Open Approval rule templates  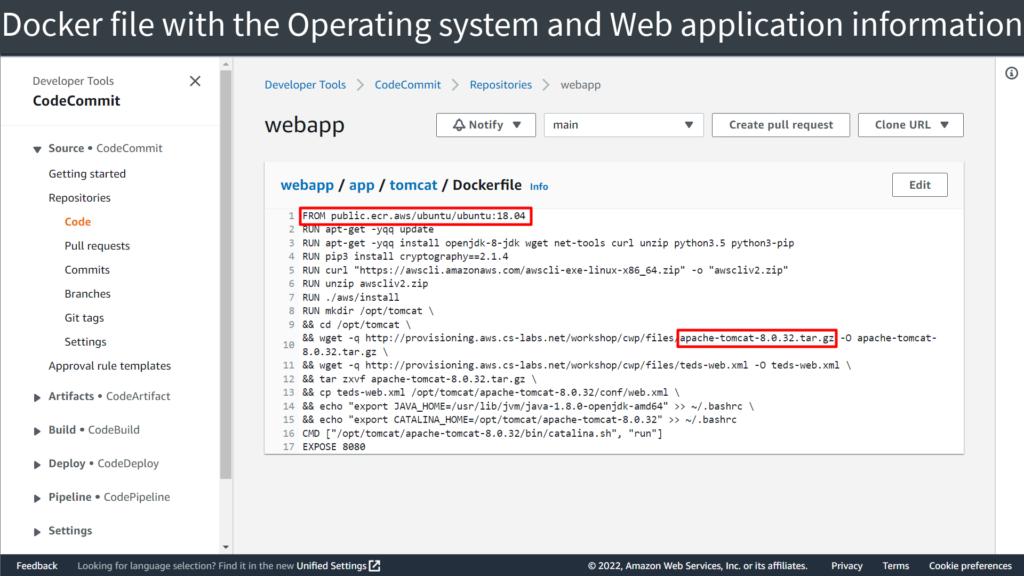pyautogui.click(x=109, y=366)
